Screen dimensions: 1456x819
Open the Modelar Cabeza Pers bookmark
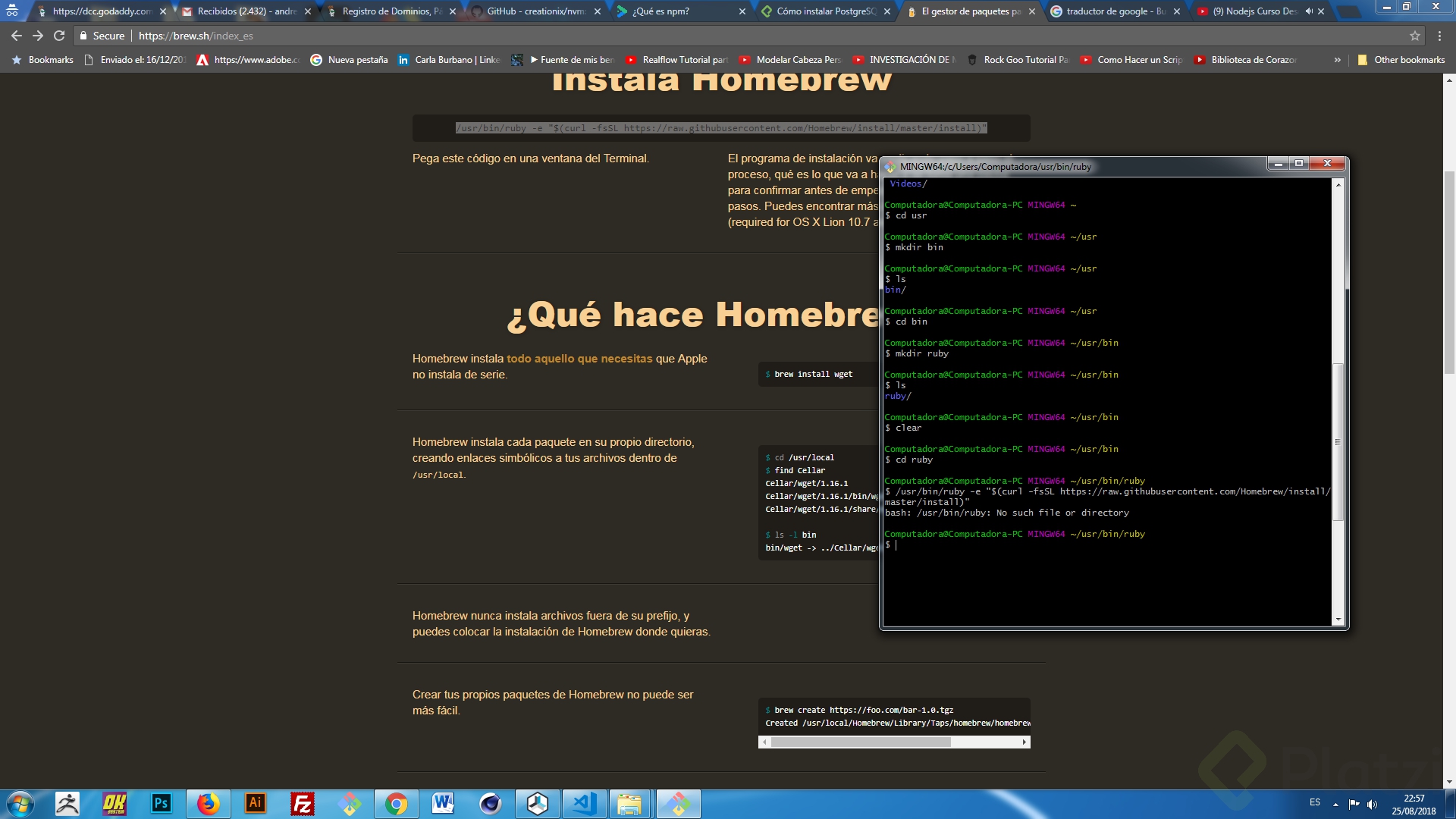coord(790,60)
